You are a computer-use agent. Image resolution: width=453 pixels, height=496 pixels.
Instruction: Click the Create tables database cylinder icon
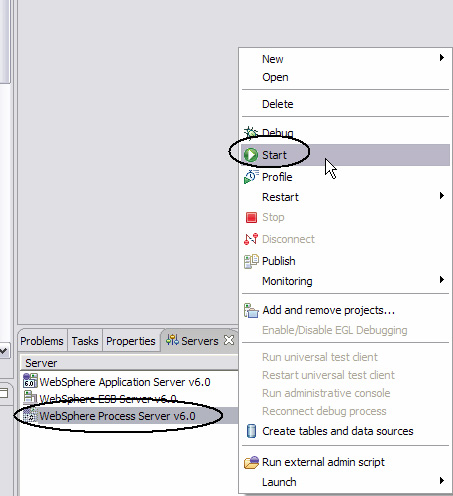point(251,431)
